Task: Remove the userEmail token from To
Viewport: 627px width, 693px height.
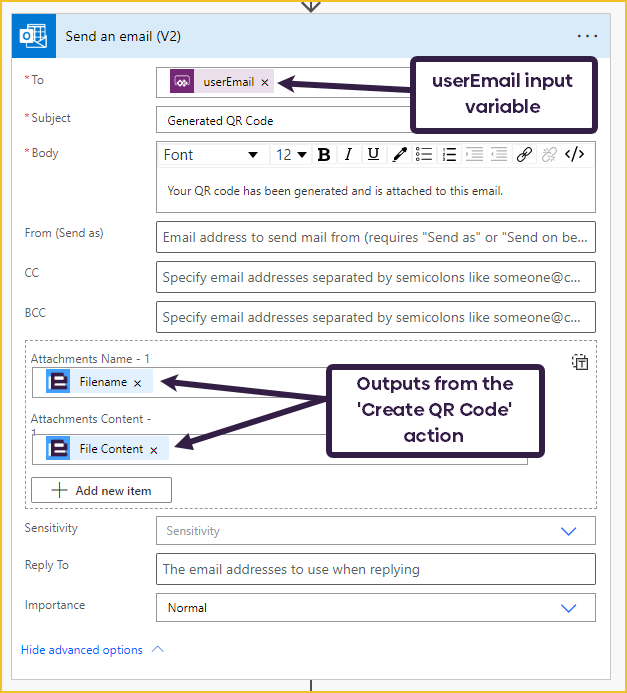Action: click(265, 83)
